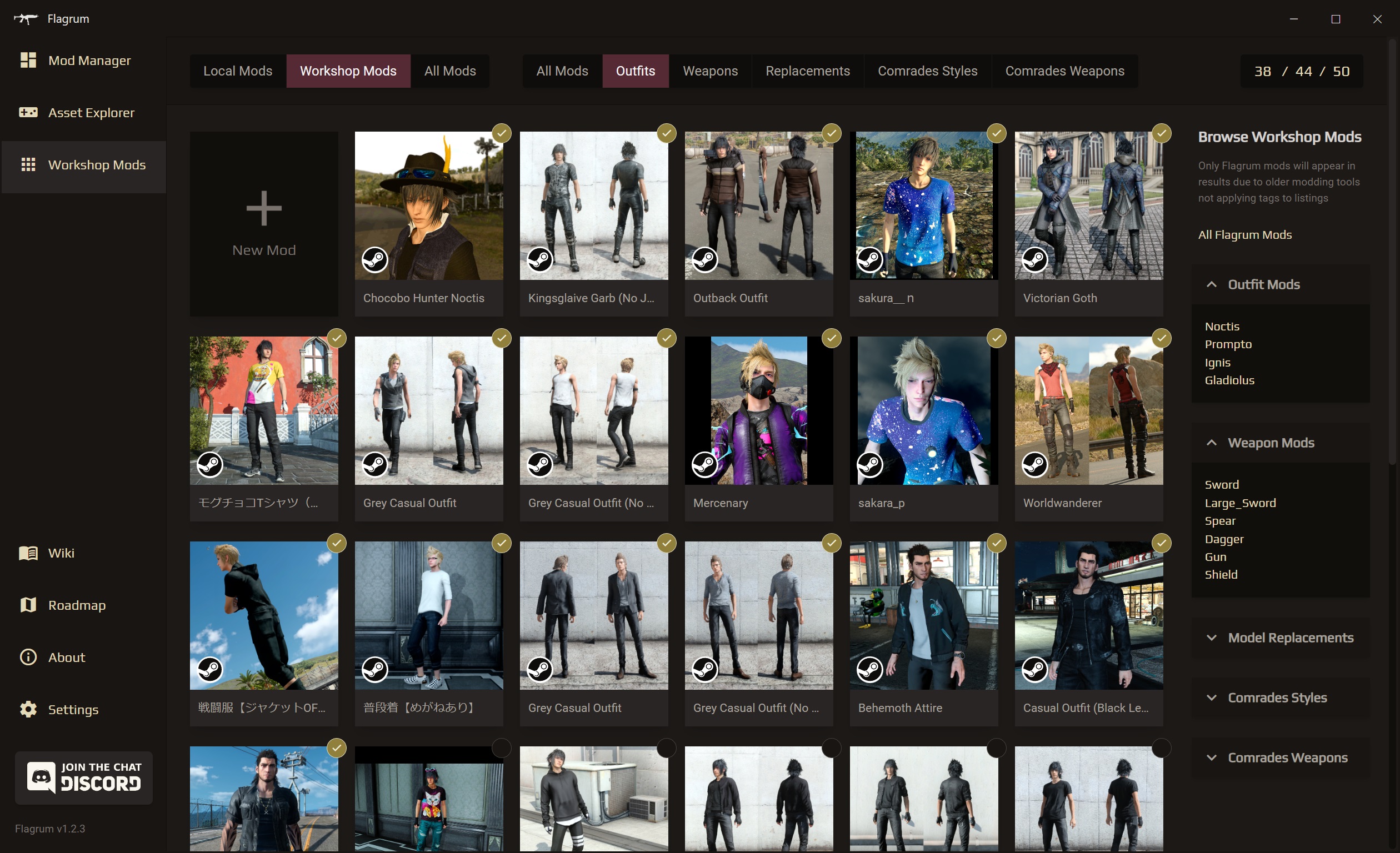Screen dimensions: 1400x853
Task: Click the About info icon
Action: coord(28,657)
